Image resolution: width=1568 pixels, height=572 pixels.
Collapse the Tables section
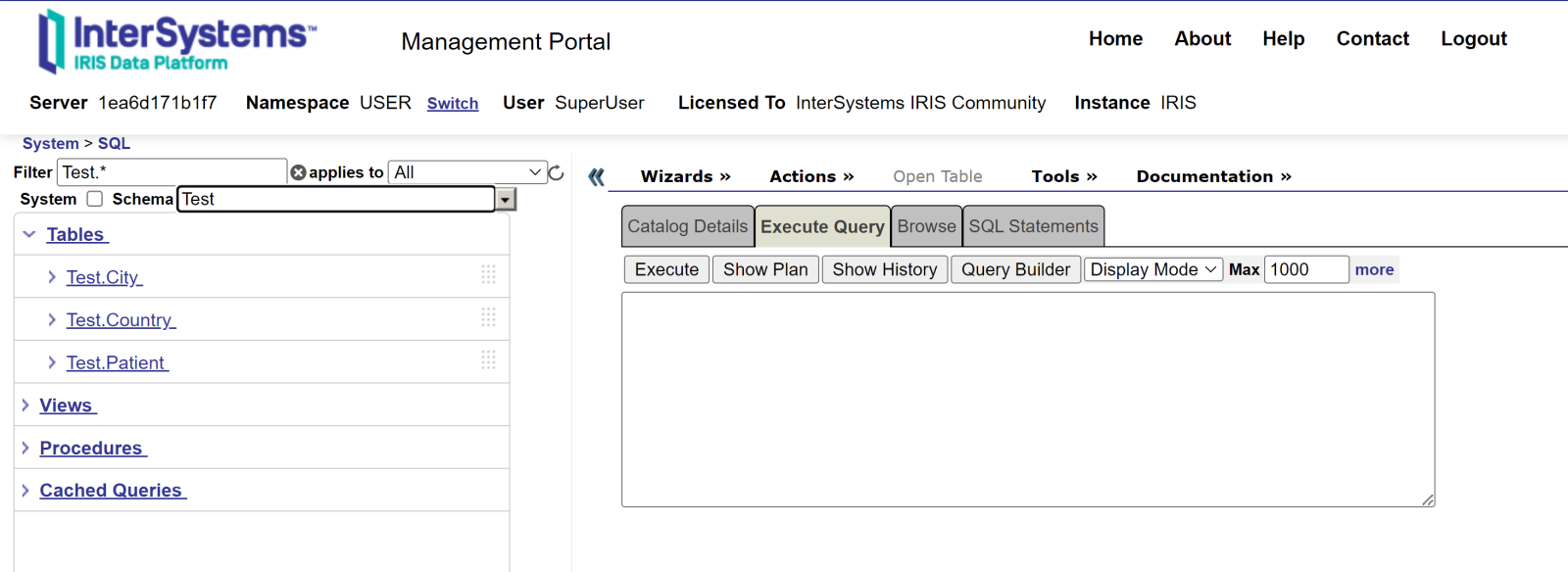tap(29, 234)
